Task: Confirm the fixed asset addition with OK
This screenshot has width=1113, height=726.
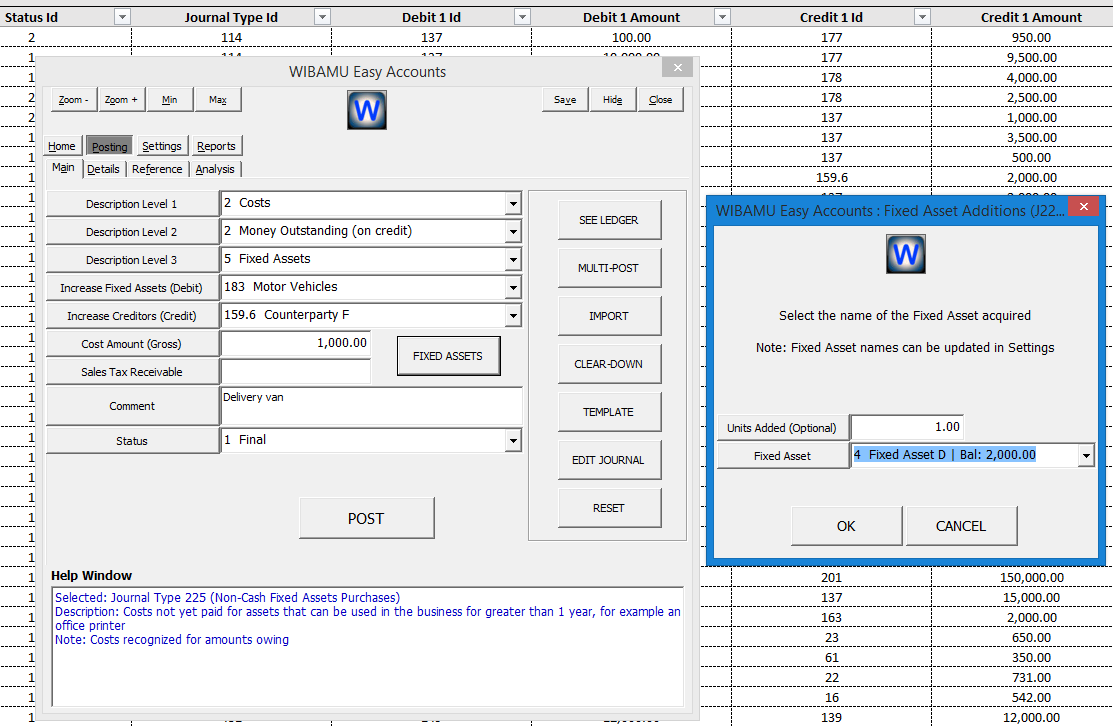Action: point(846,525)
